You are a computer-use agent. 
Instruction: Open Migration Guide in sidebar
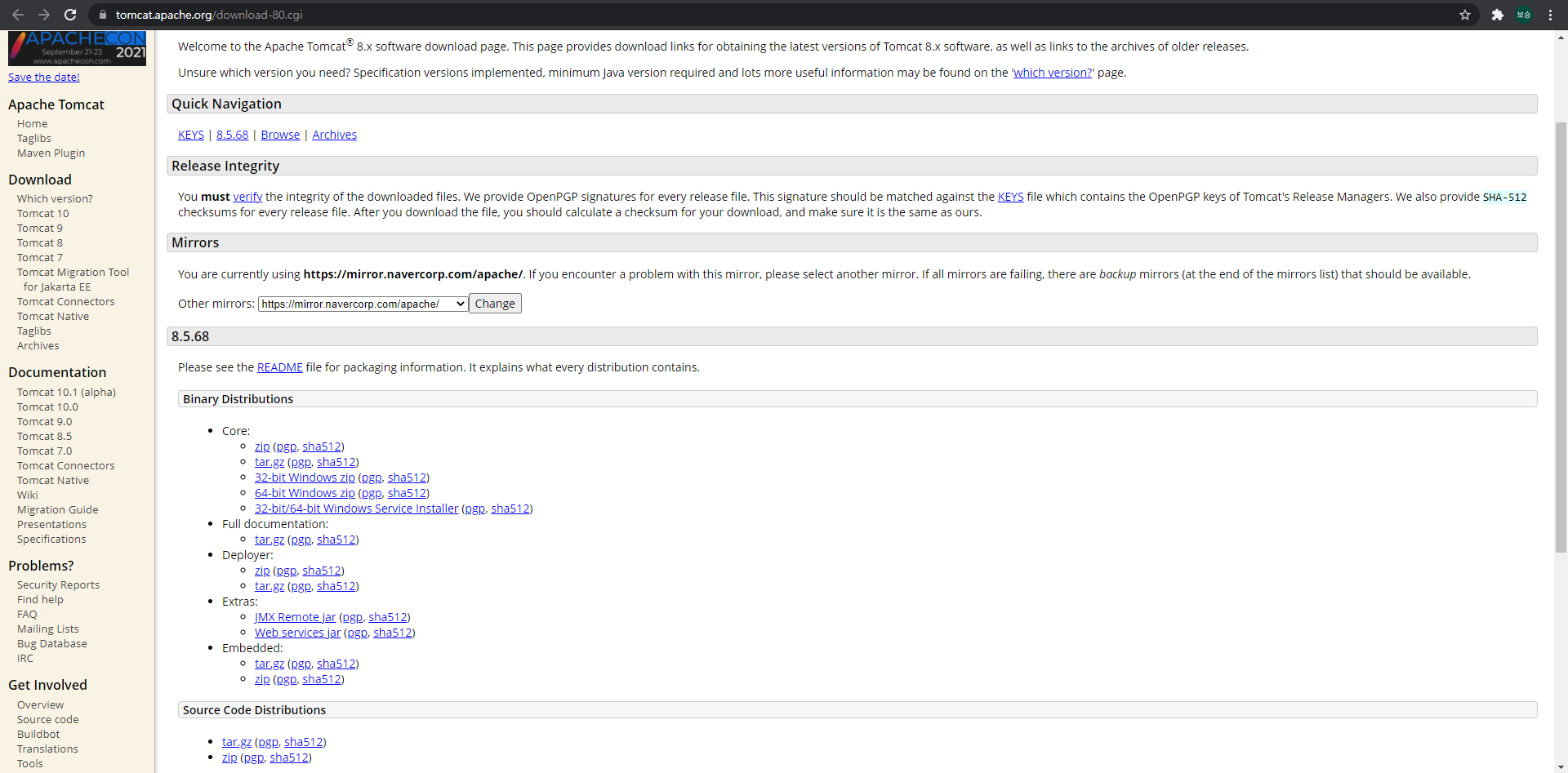pyautogui.click(x=57, y=510)
